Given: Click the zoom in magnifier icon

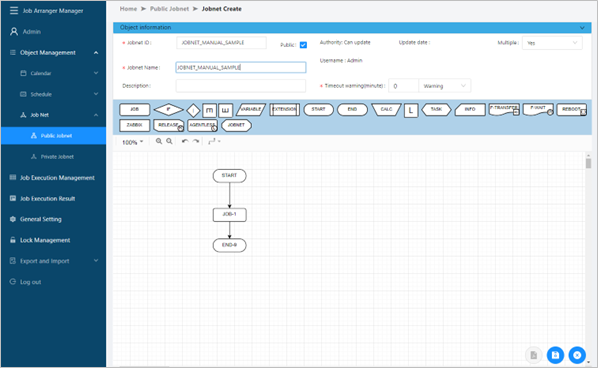Looking at the screenshot, I should point(159,141).
